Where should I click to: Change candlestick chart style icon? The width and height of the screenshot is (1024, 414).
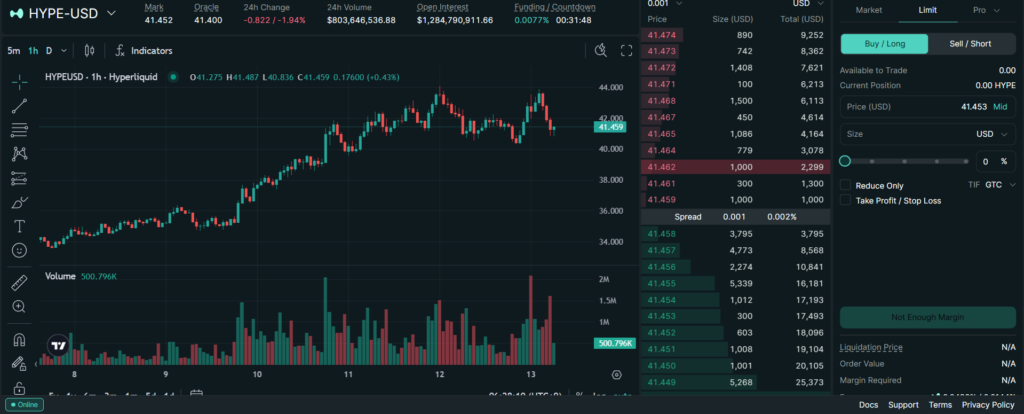[x=89, y=50]
